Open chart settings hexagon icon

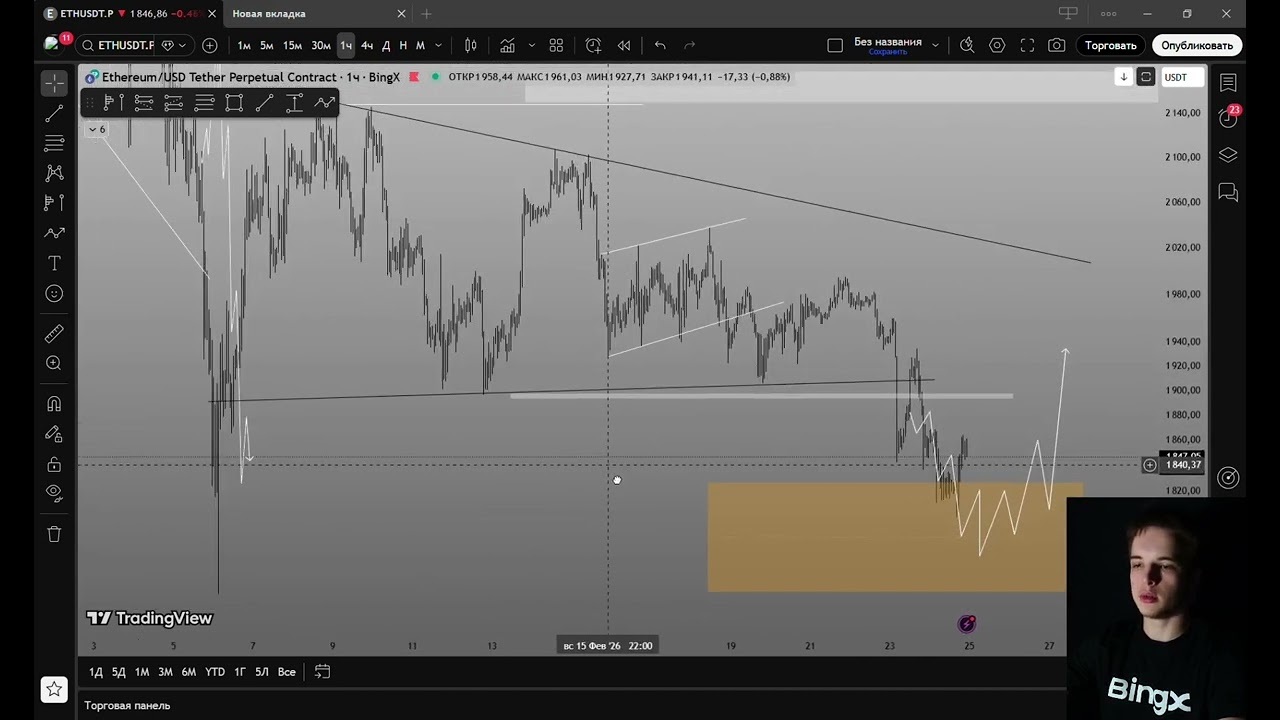[x=997, y=45]
